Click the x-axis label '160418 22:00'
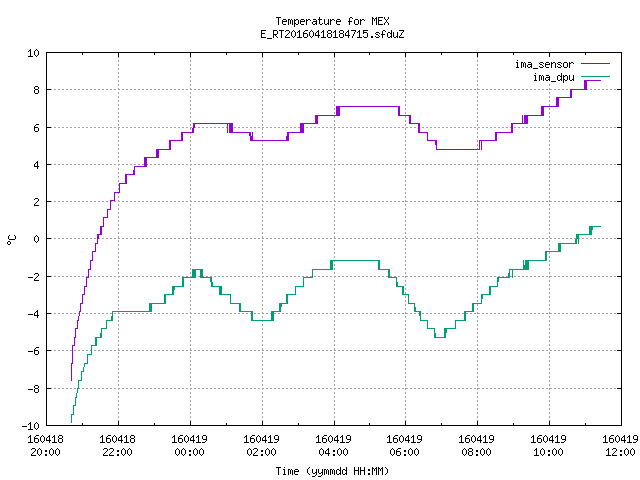This screenshot has width=640, height=480. (x=118, y=445)
